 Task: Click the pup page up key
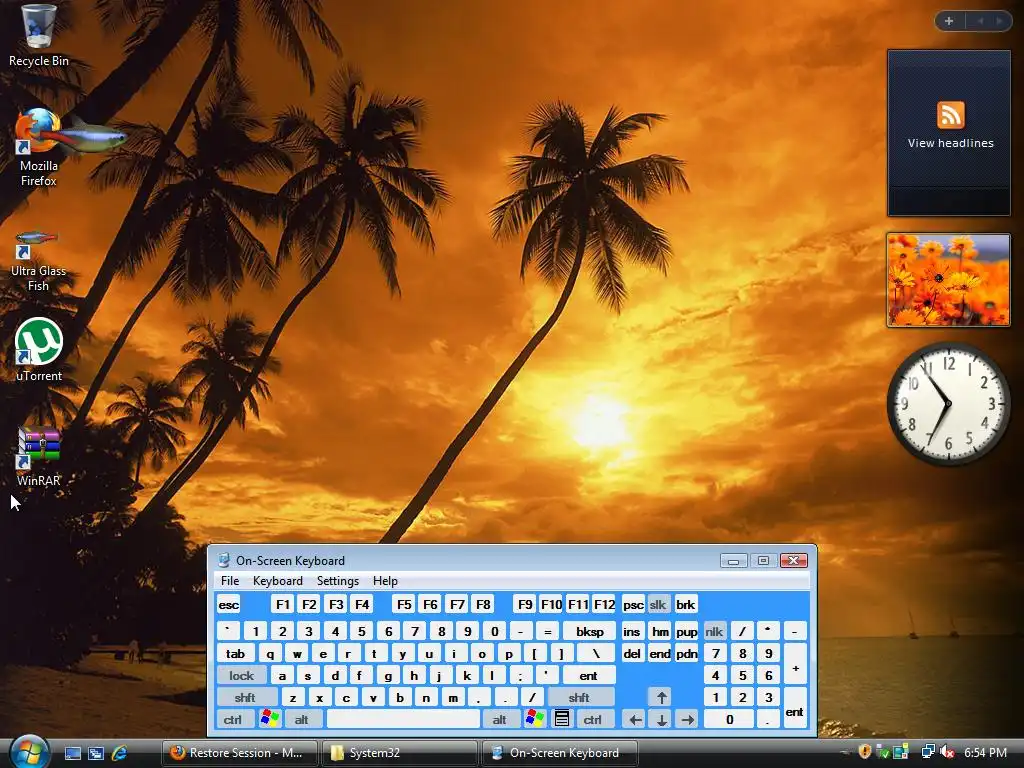click(x=686, y=631)
